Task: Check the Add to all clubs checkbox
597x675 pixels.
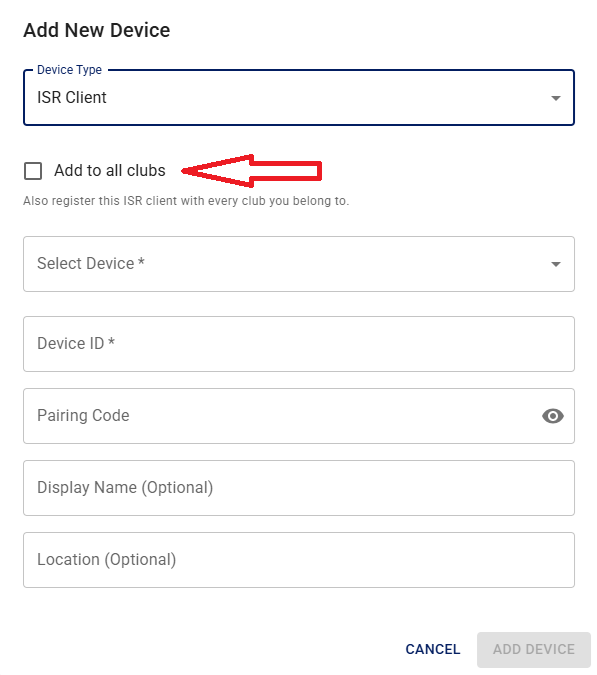Action: pos(33,171)
